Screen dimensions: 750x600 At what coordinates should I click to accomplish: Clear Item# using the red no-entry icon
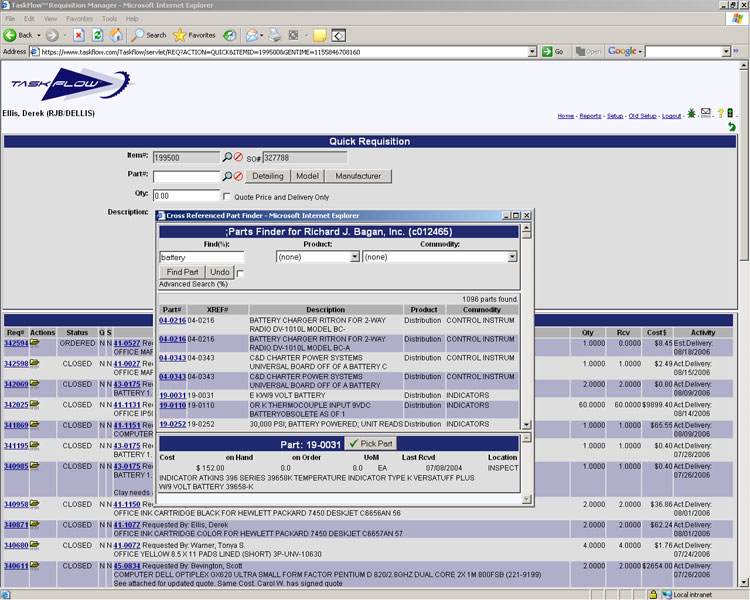pyautogui.click(x=238, y=157)
